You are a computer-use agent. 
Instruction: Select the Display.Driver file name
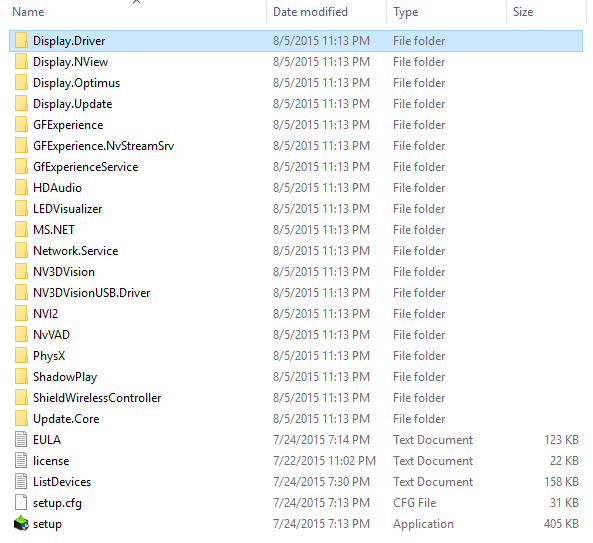tap(69, 41)
